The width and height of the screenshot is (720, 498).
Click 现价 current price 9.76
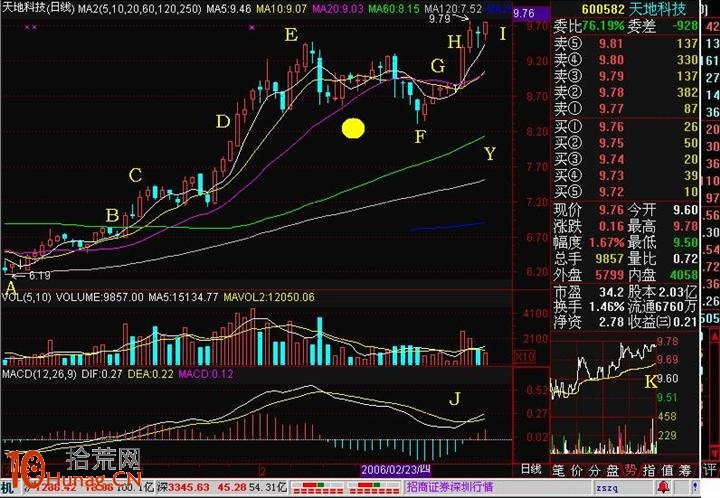click(x=611, y=210)
